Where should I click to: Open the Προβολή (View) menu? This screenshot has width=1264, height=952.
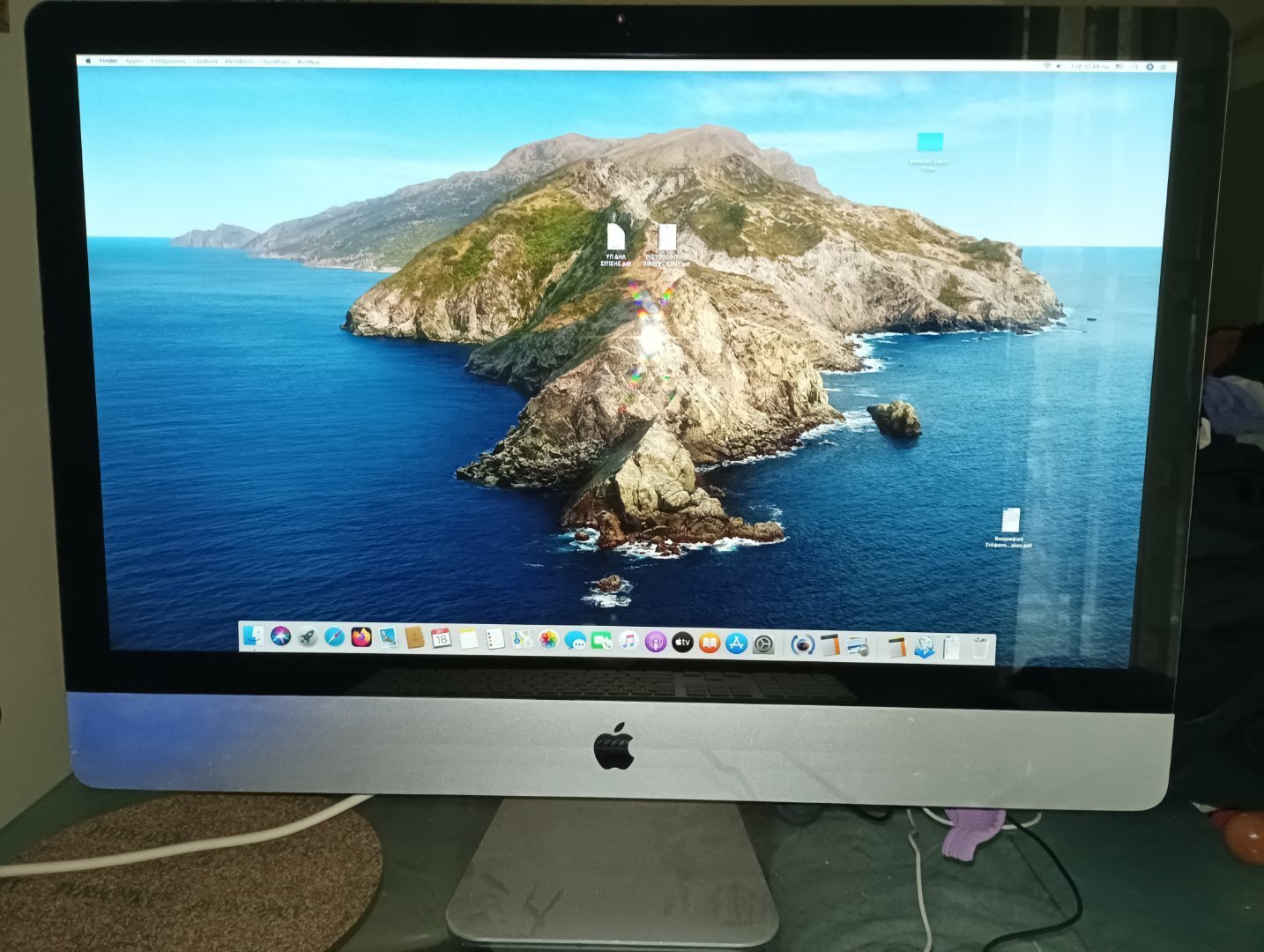(205, 61)
